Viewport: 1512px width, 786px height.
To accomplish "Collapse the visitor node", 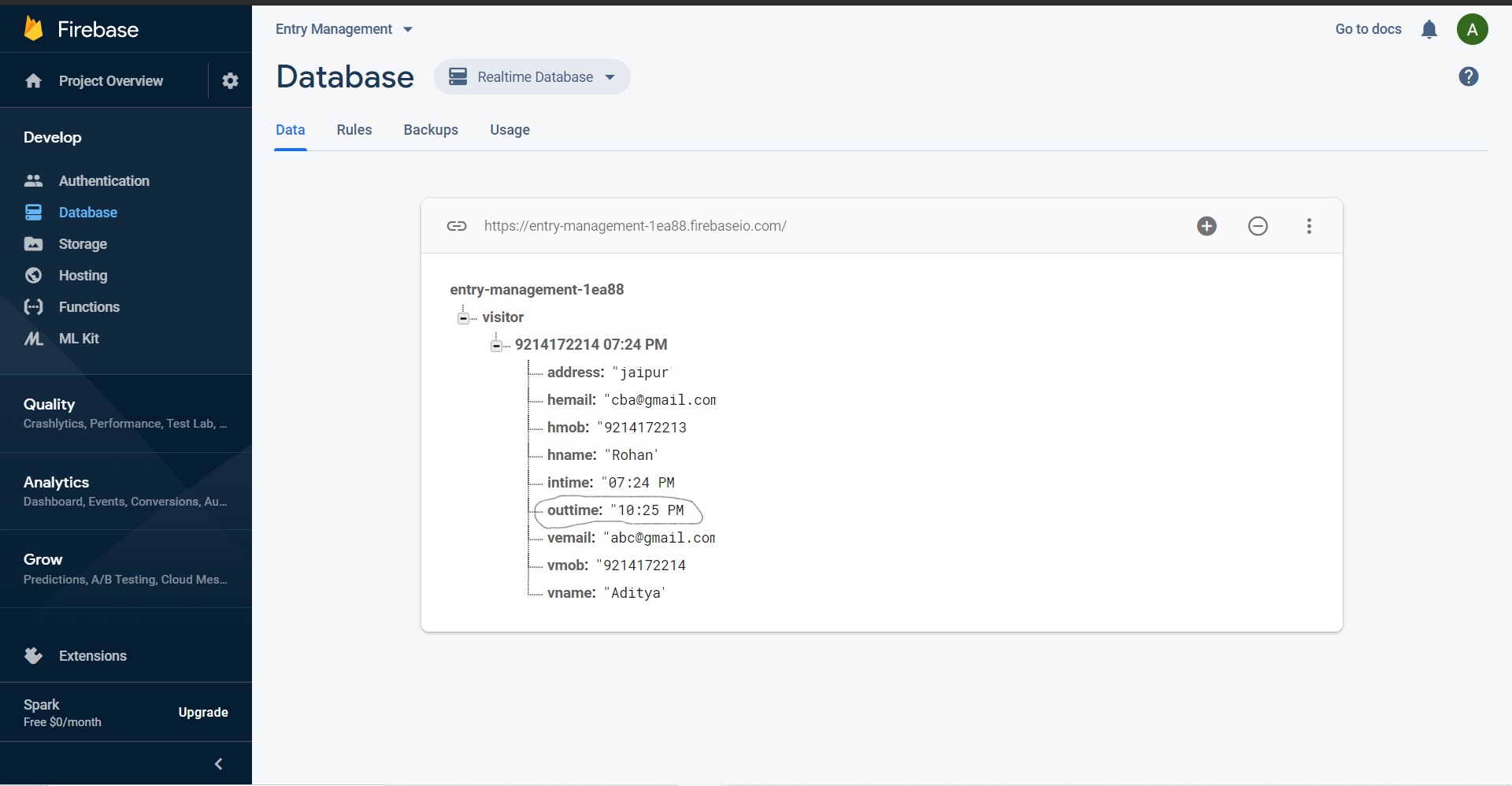I will [463, 317].
